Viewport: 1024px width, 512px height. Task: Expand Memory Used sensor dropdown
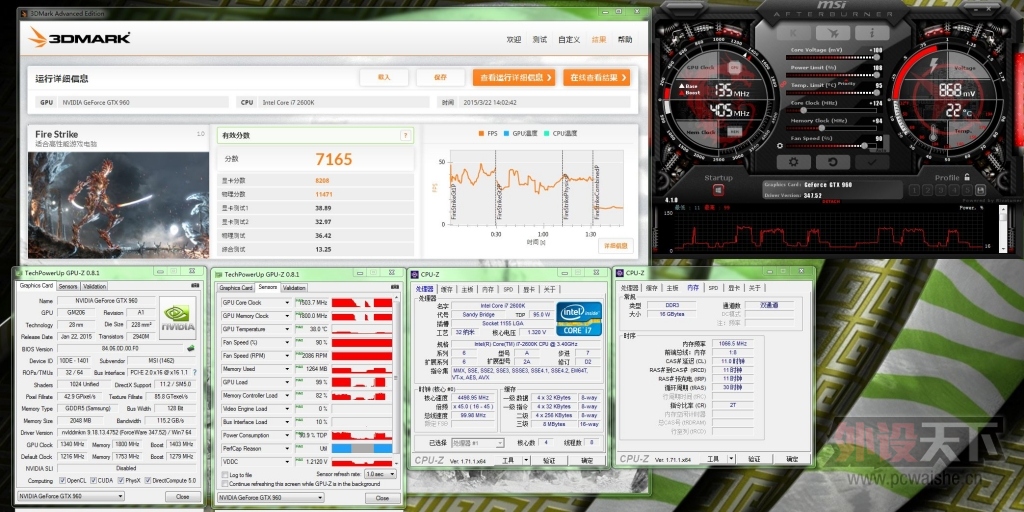(287, 369)
